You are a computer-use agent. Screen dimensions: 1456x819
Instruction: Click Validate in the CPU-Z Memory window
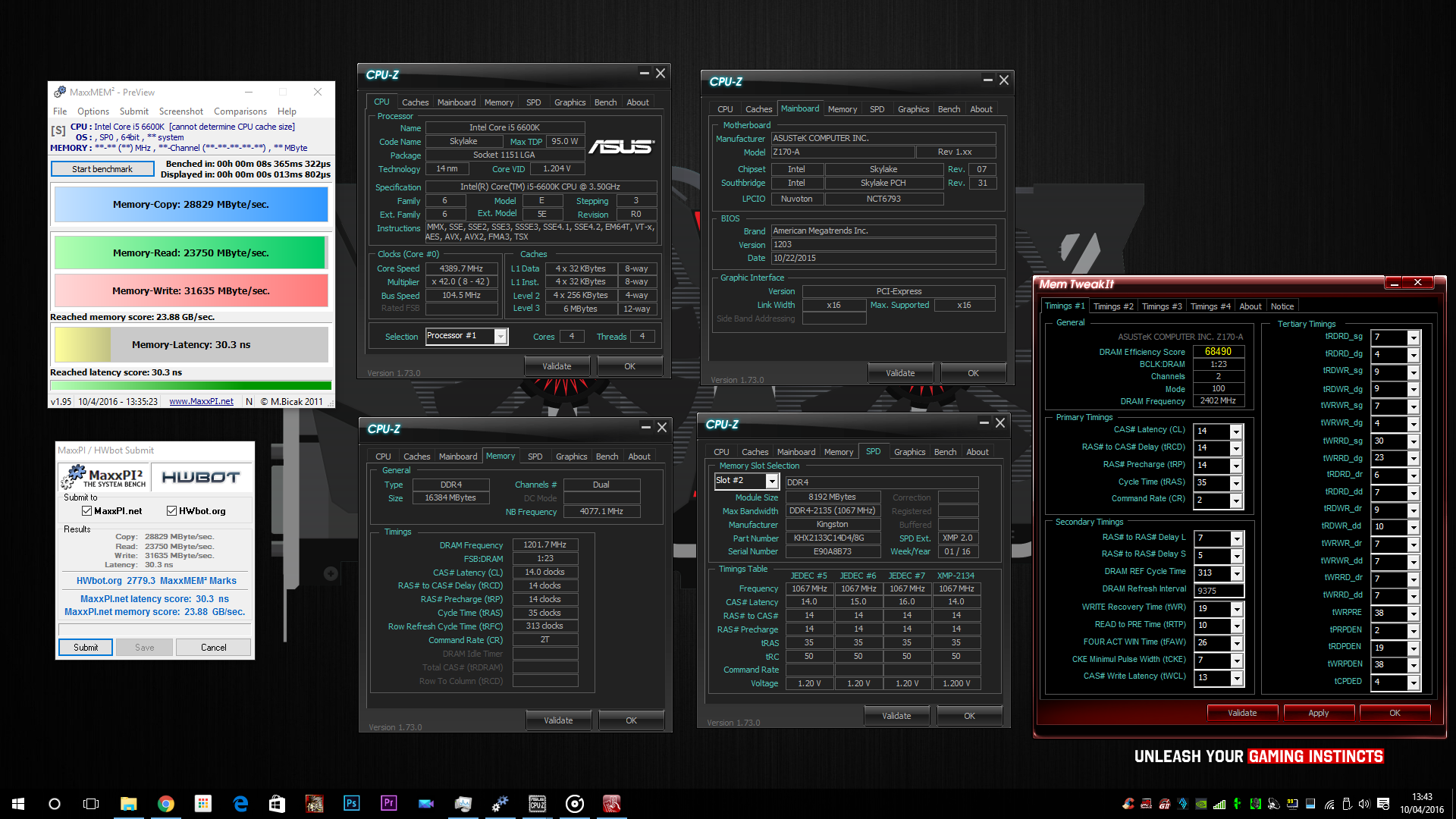point(558,720)
